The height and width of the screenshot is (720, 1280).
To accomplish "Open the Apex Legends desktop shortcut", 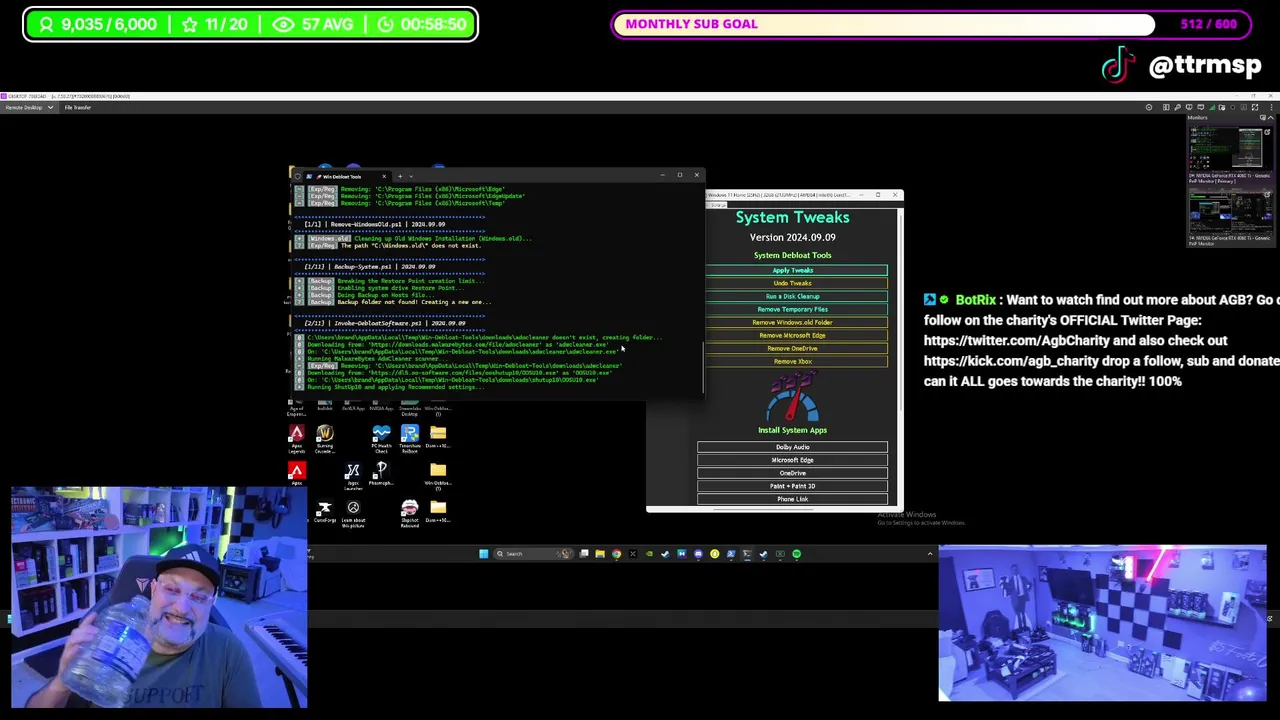I will (296, 438).
